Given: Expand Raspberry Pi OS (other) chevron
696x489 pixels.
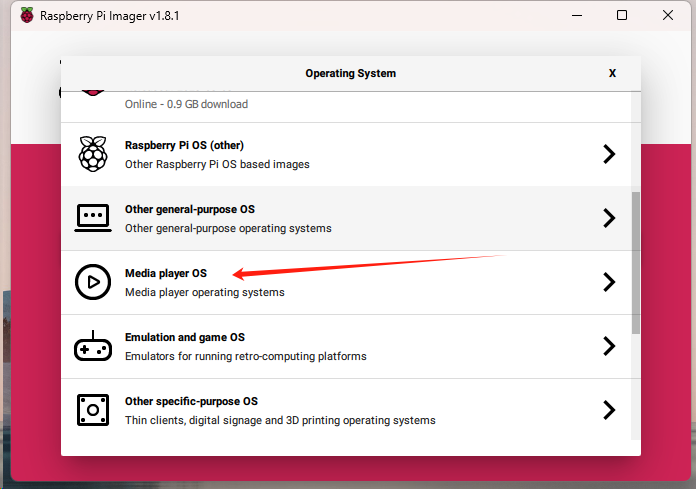Looking at the screenshot, I should click(609, 154).
